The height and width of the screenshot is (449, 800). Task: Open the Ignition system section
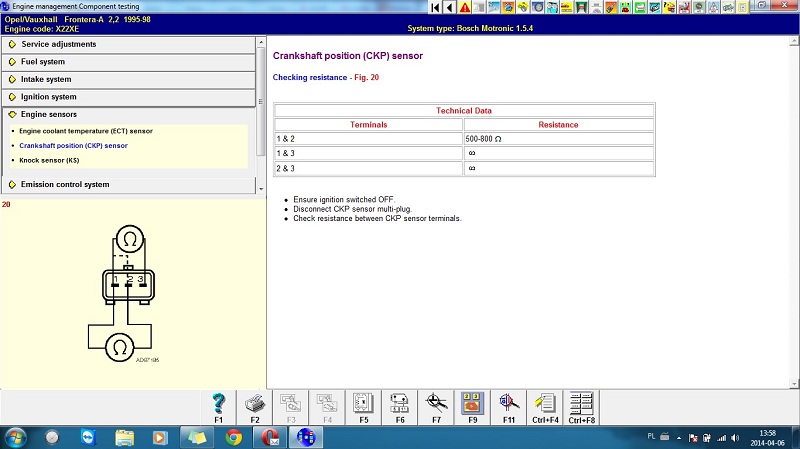[x=48, y=97]
